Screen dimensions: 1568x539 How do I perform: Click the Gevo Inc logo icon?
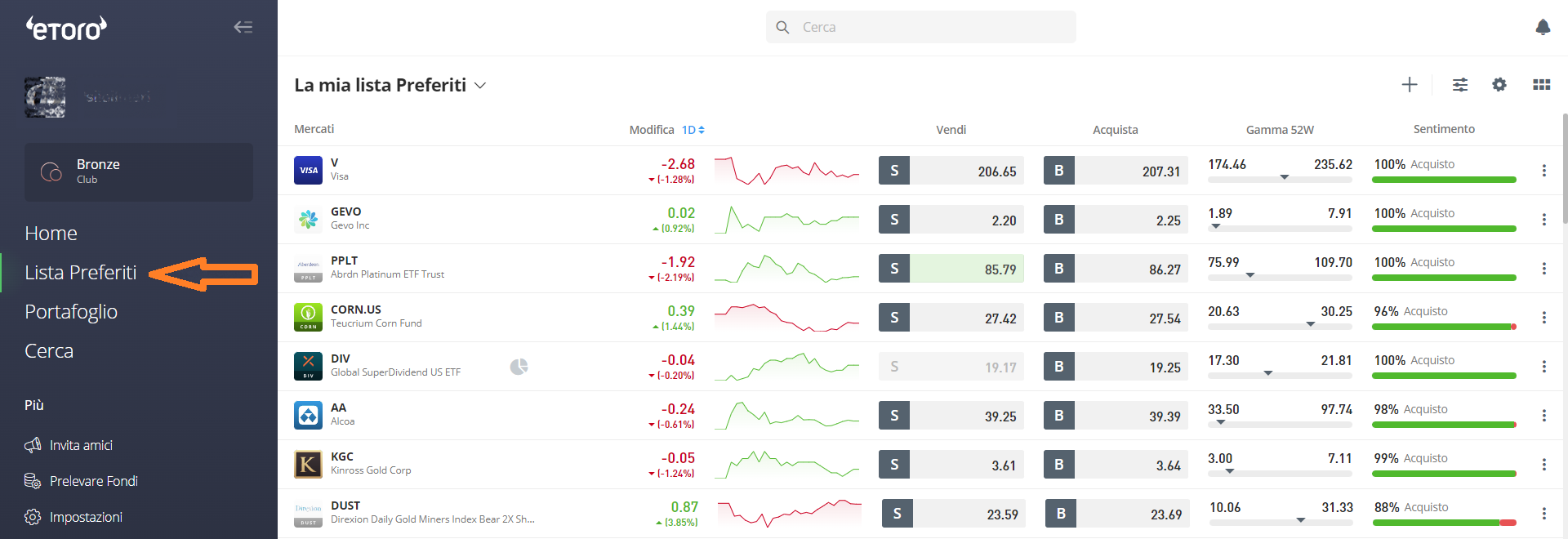[308, 219]
